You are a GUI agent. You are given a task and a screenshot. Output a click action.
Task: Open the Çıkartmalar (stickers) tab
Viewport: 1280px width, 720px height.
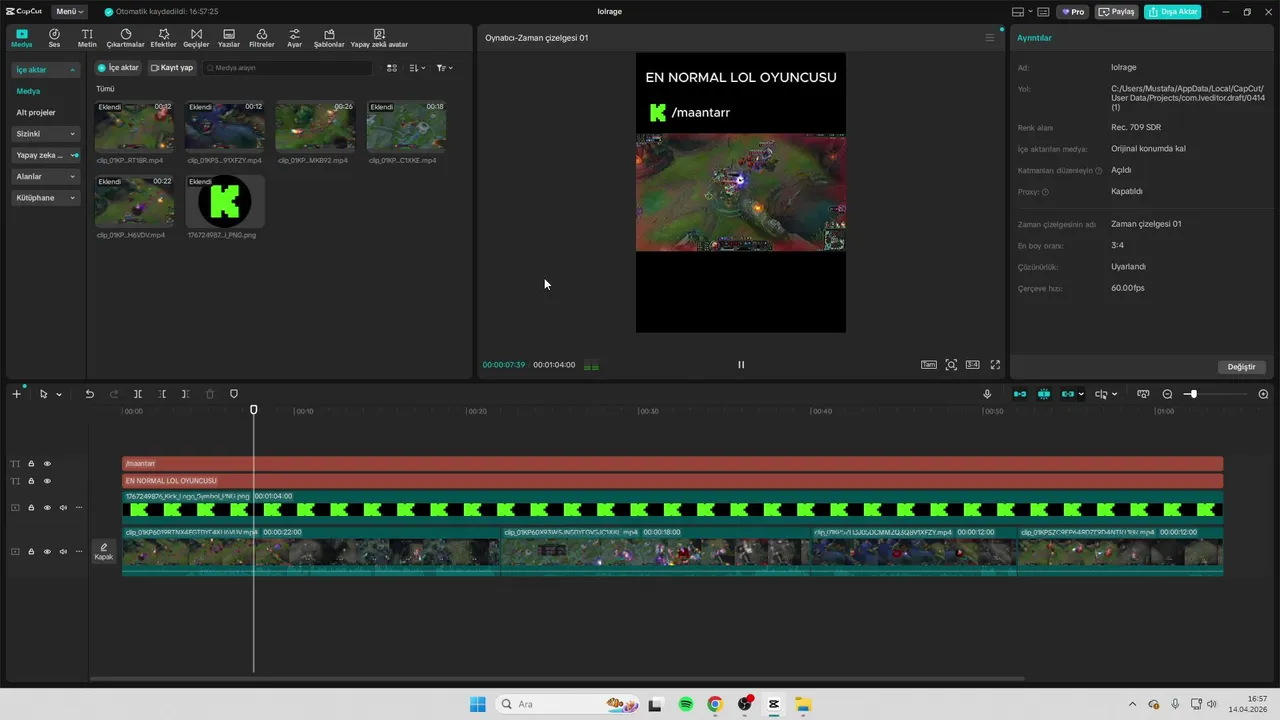tap(126, 38)
